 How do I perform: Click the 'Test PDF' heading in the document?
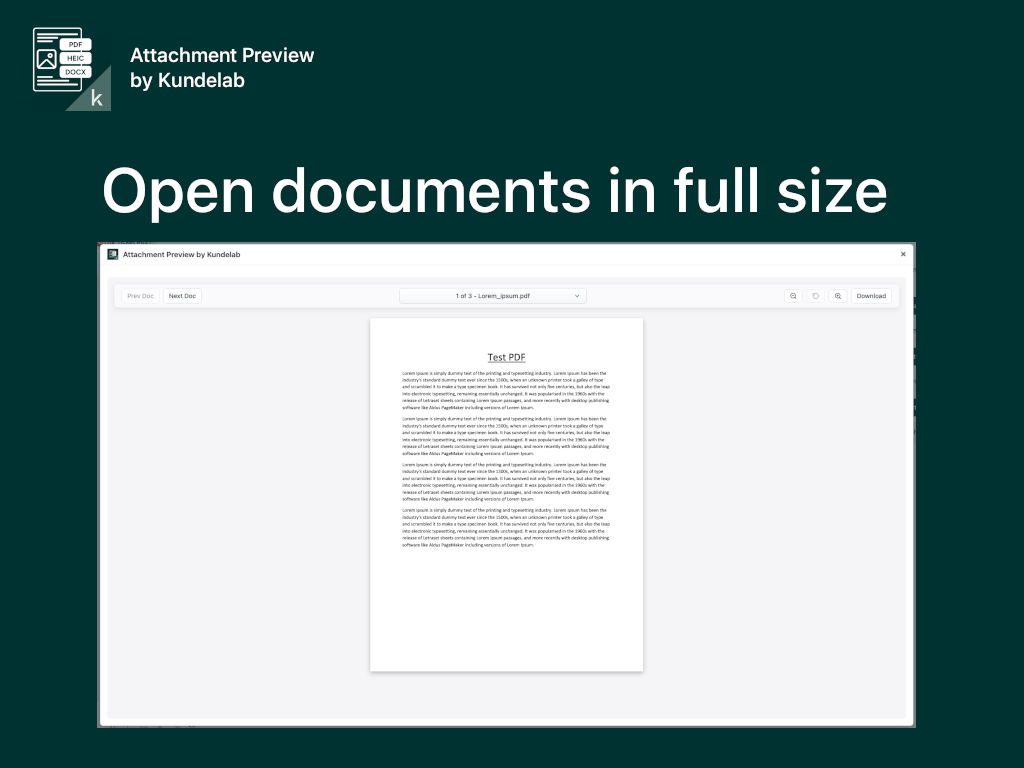coord(506,357)
